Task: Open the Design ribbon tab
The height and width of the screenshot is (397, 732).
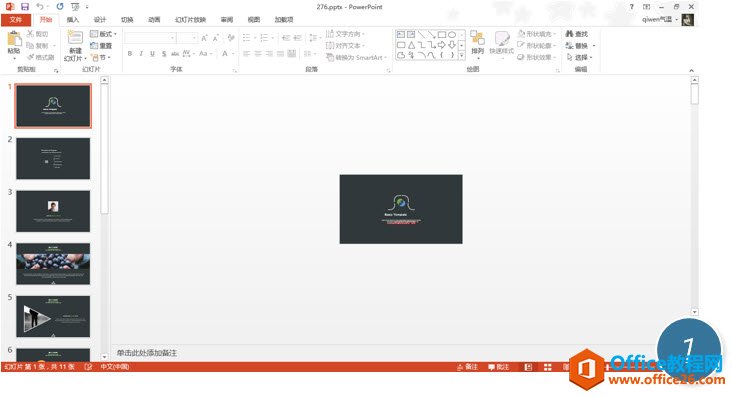Action: click(x=100, y=20)
